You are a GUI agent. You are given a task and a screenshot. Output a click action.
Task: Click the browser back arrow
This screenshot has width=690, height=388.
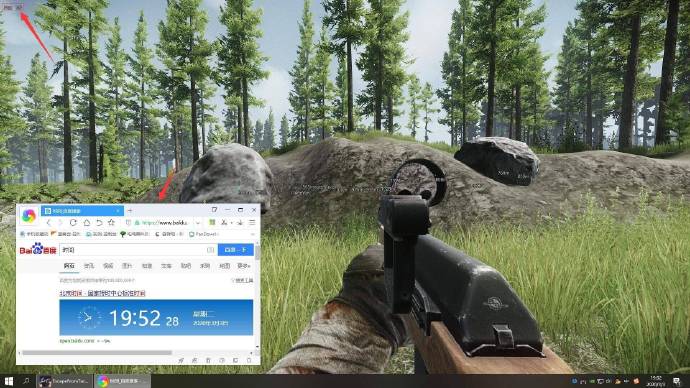[x=49, y=223]
